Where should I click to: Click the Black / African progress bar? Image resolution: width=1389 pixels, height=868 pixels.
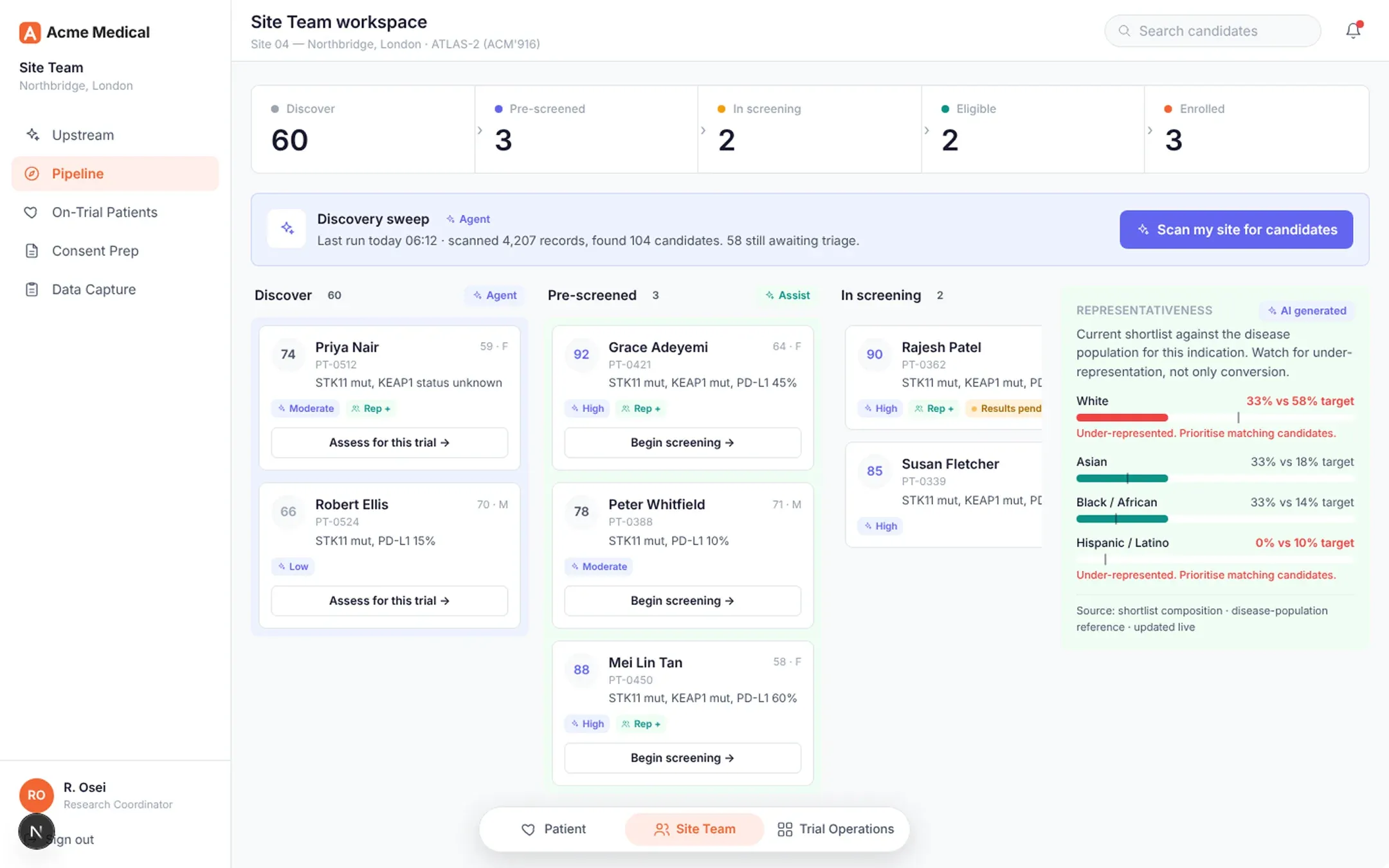click(1215, 519)
